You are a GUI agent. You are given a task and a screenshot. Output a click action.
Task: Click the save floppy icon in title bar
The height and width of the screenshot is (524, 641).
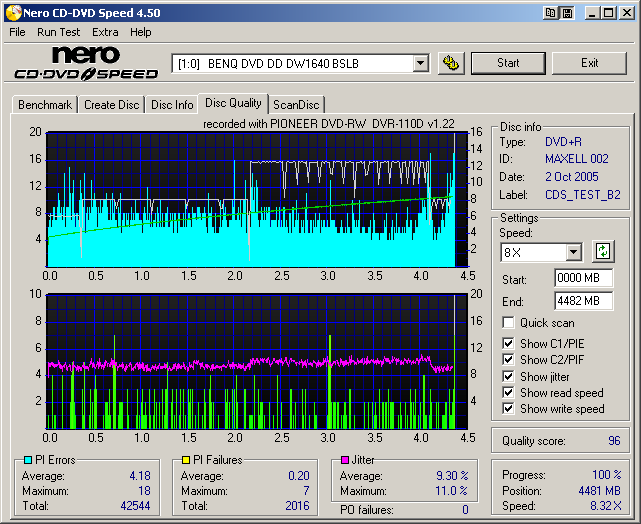pos(568,13)
